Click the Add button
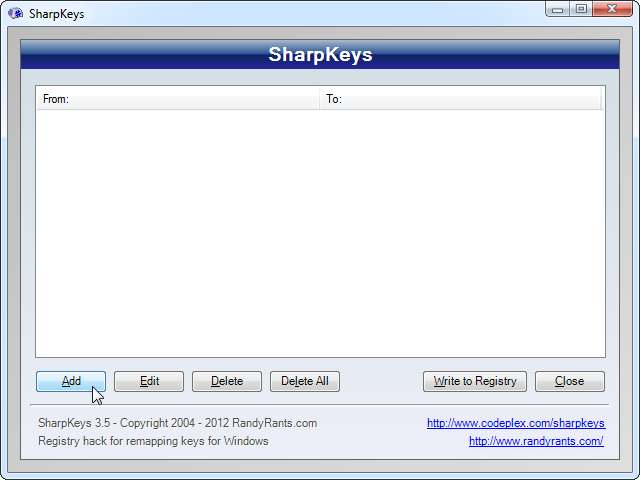The width and height of the screenshot is (640, 480). click(71, 381)
